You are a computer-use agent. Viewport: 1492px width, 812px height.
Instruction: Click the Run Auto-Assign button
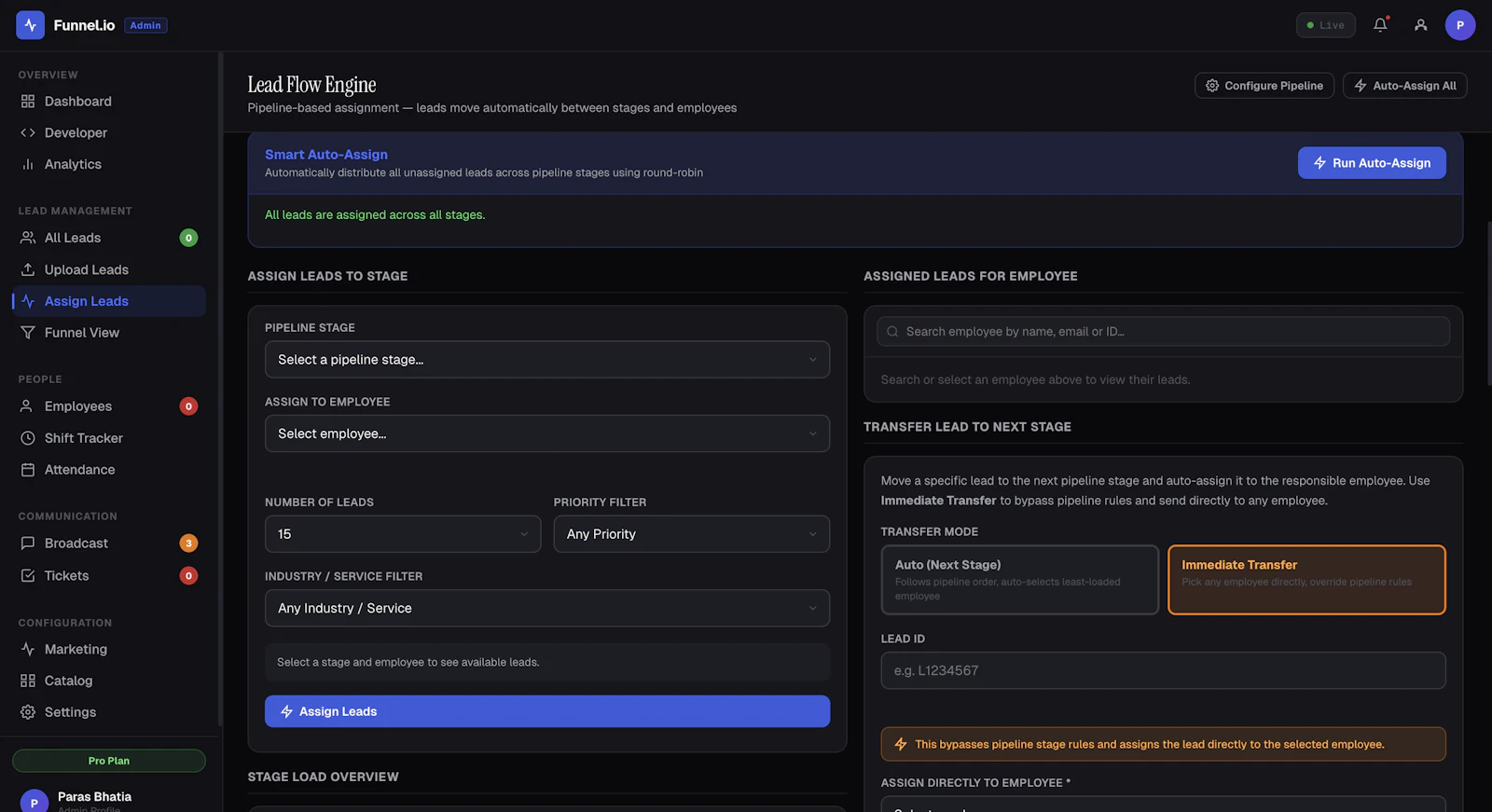(x=1372, y=163)
